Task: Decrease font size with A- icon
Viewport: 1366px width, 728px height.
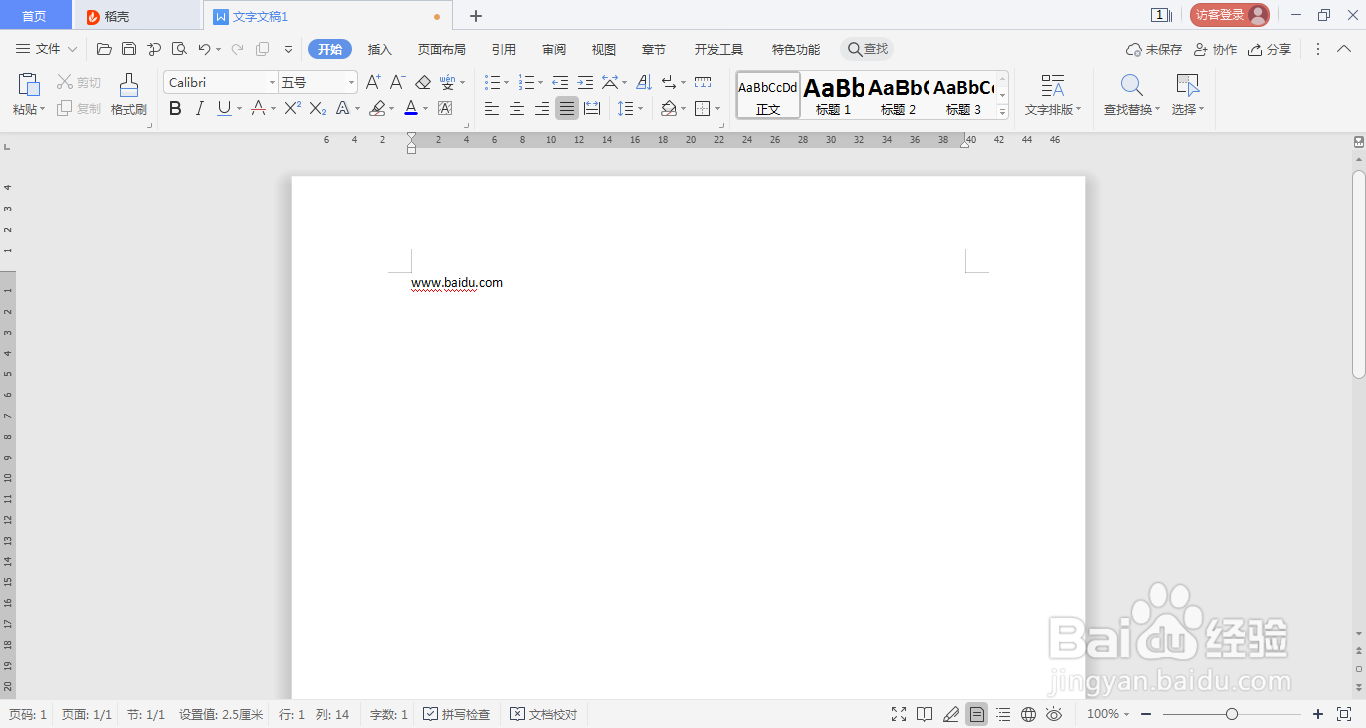Action: pyautogui.click(x=397, y=82)
